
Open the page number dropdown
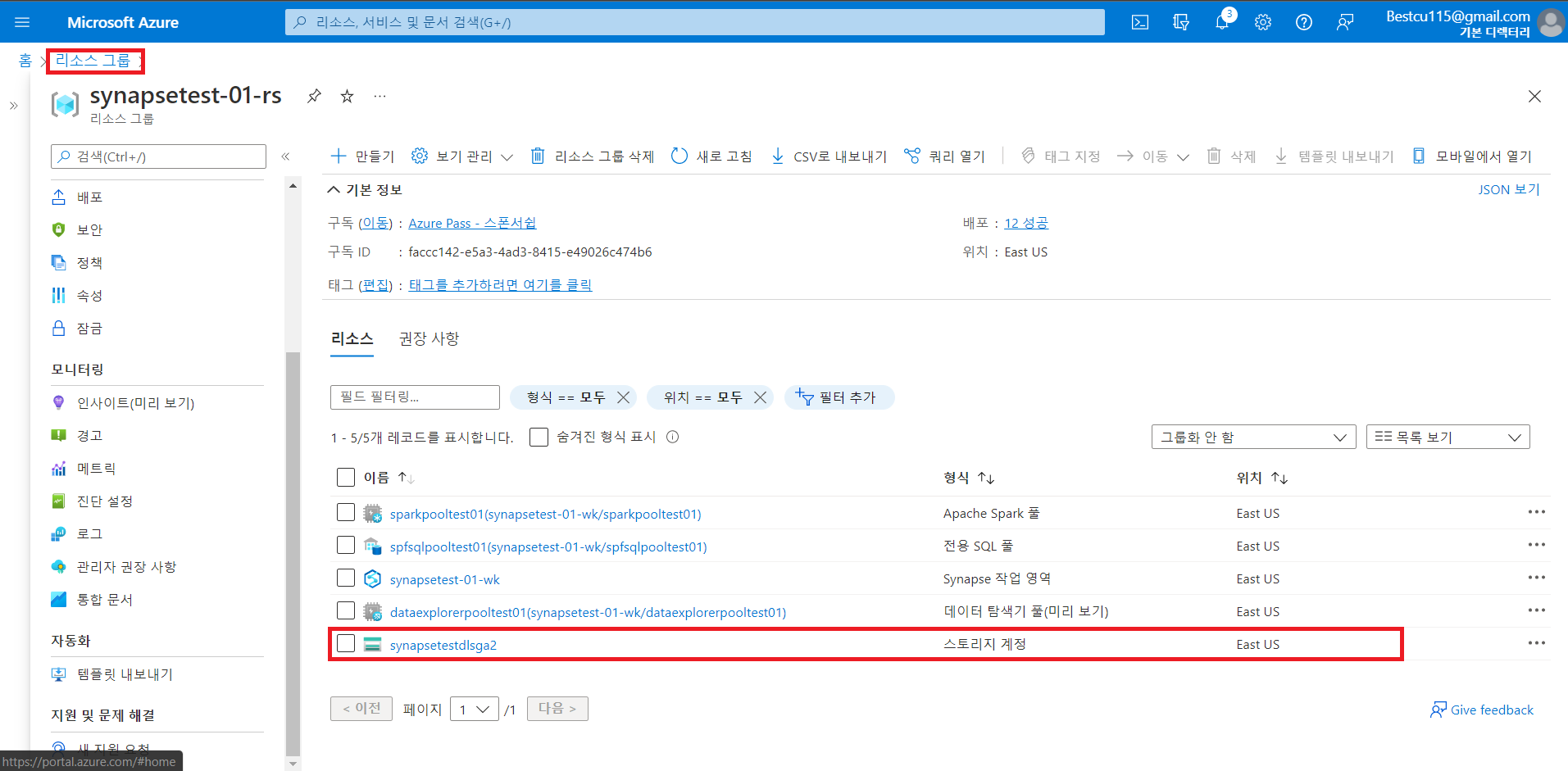pyautogui.click(x=475, y=709)
